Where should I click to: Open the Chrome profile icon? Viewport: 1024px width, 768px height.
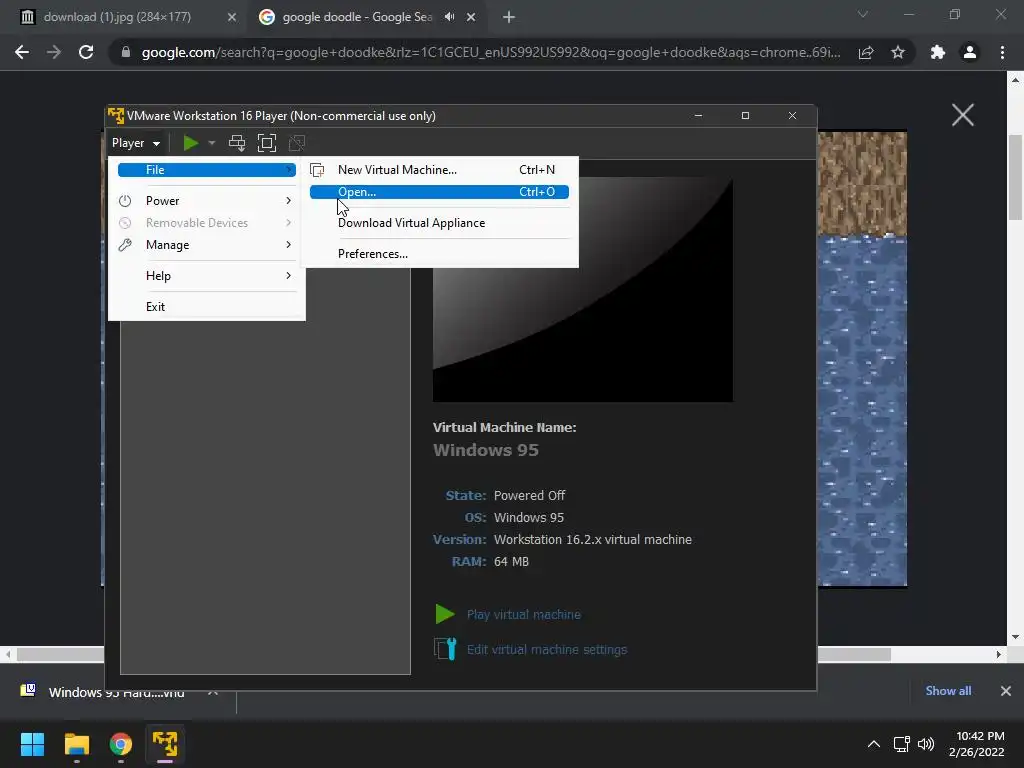[x=970, y=52]
